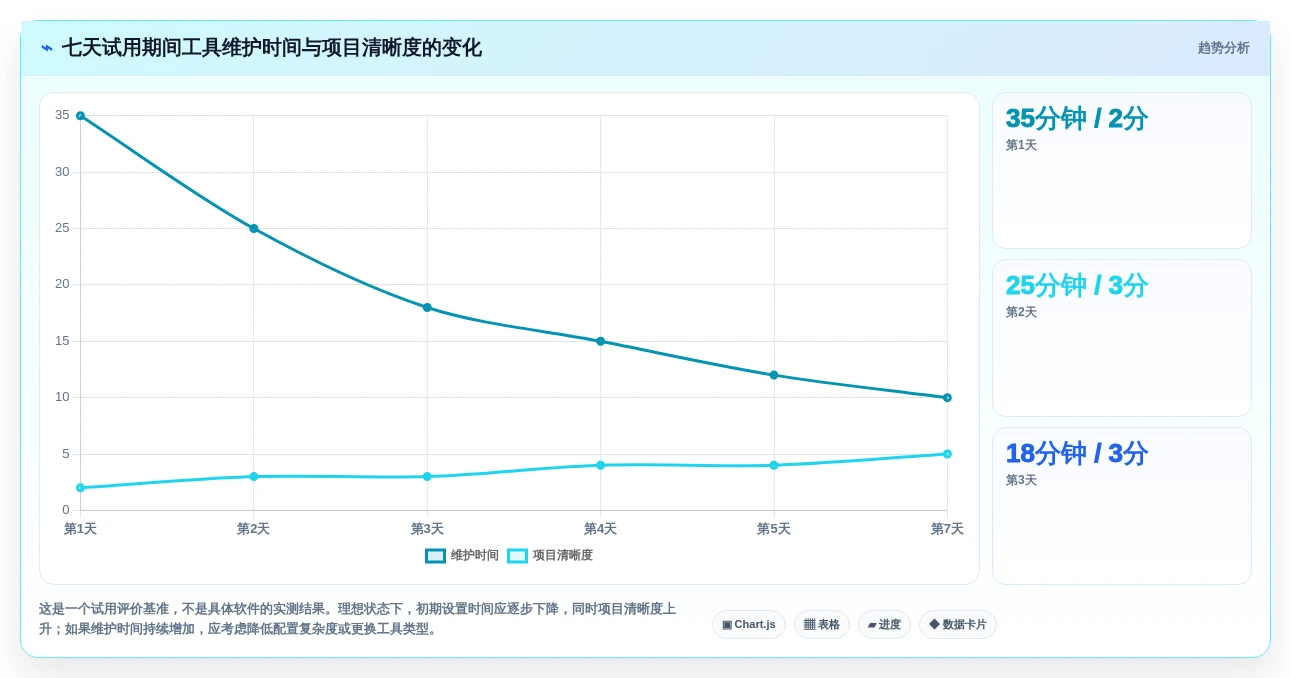Click the 20 y-axis tick label
This screenshot has width=1291, height=678.
(x=62, y=284)
